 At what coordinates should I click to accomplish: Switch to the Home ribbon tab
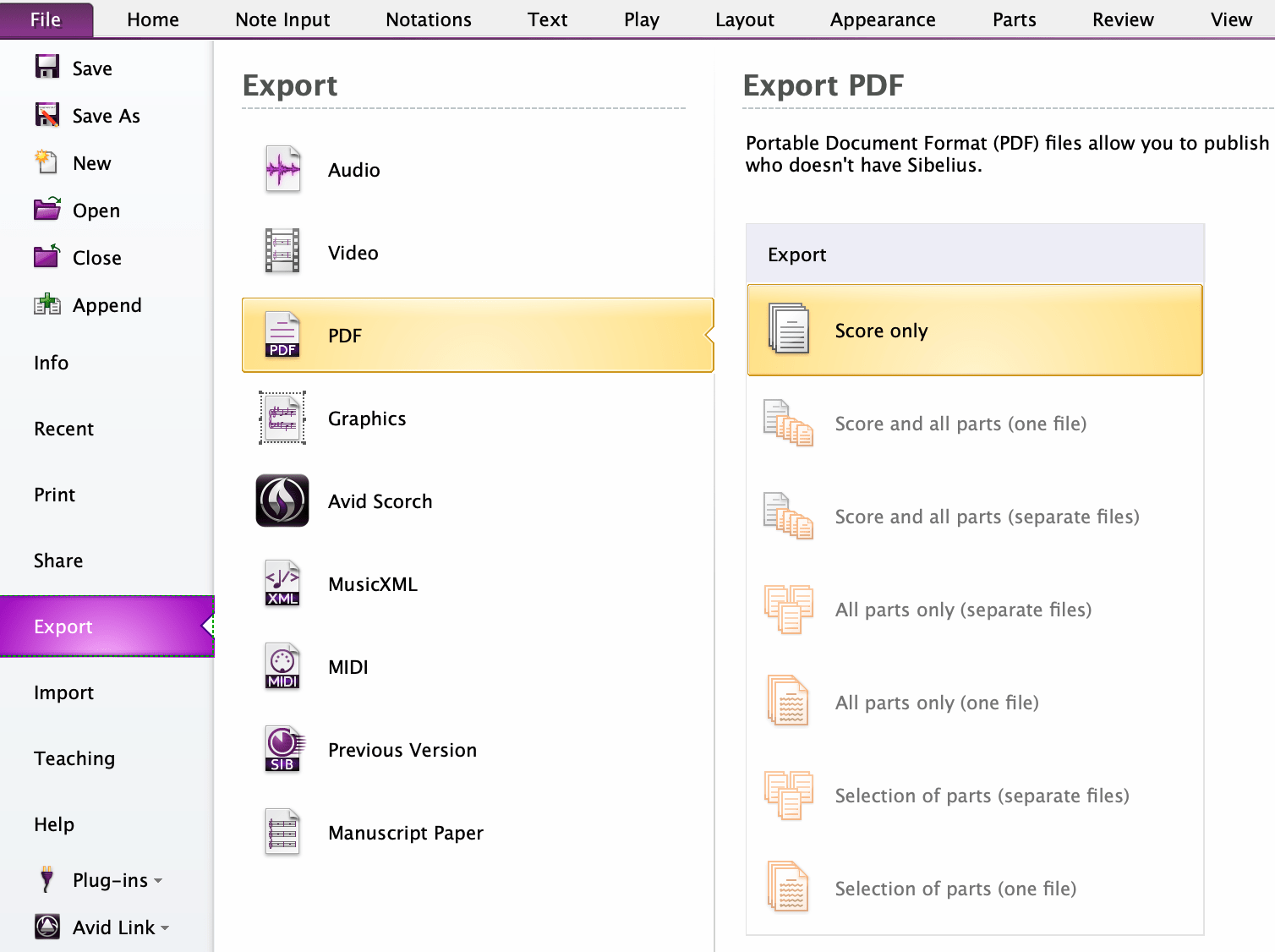pos(153,19)
